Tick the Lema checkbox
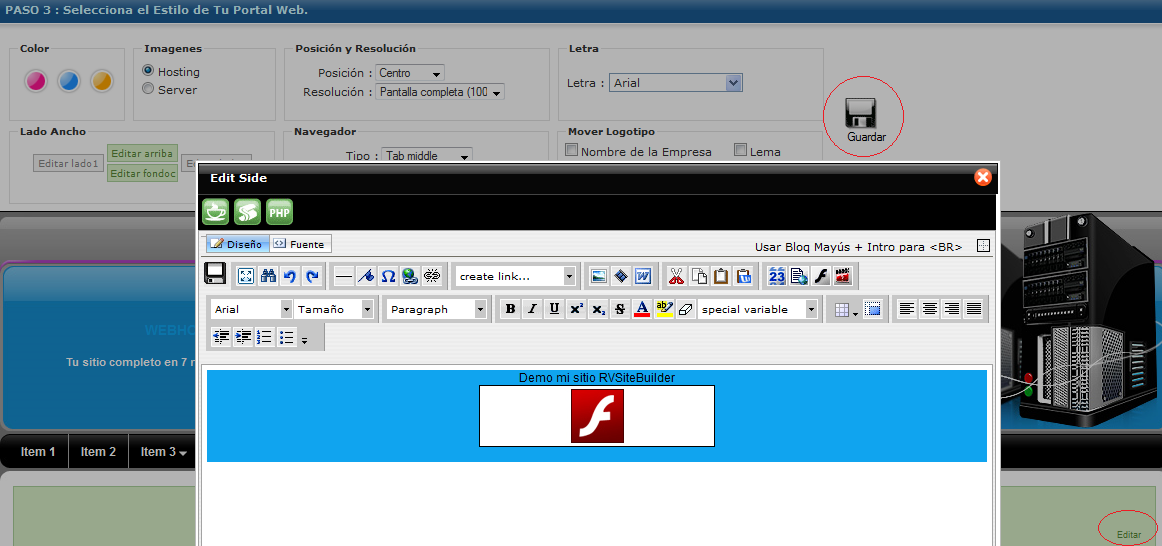 tap(741, 151)
